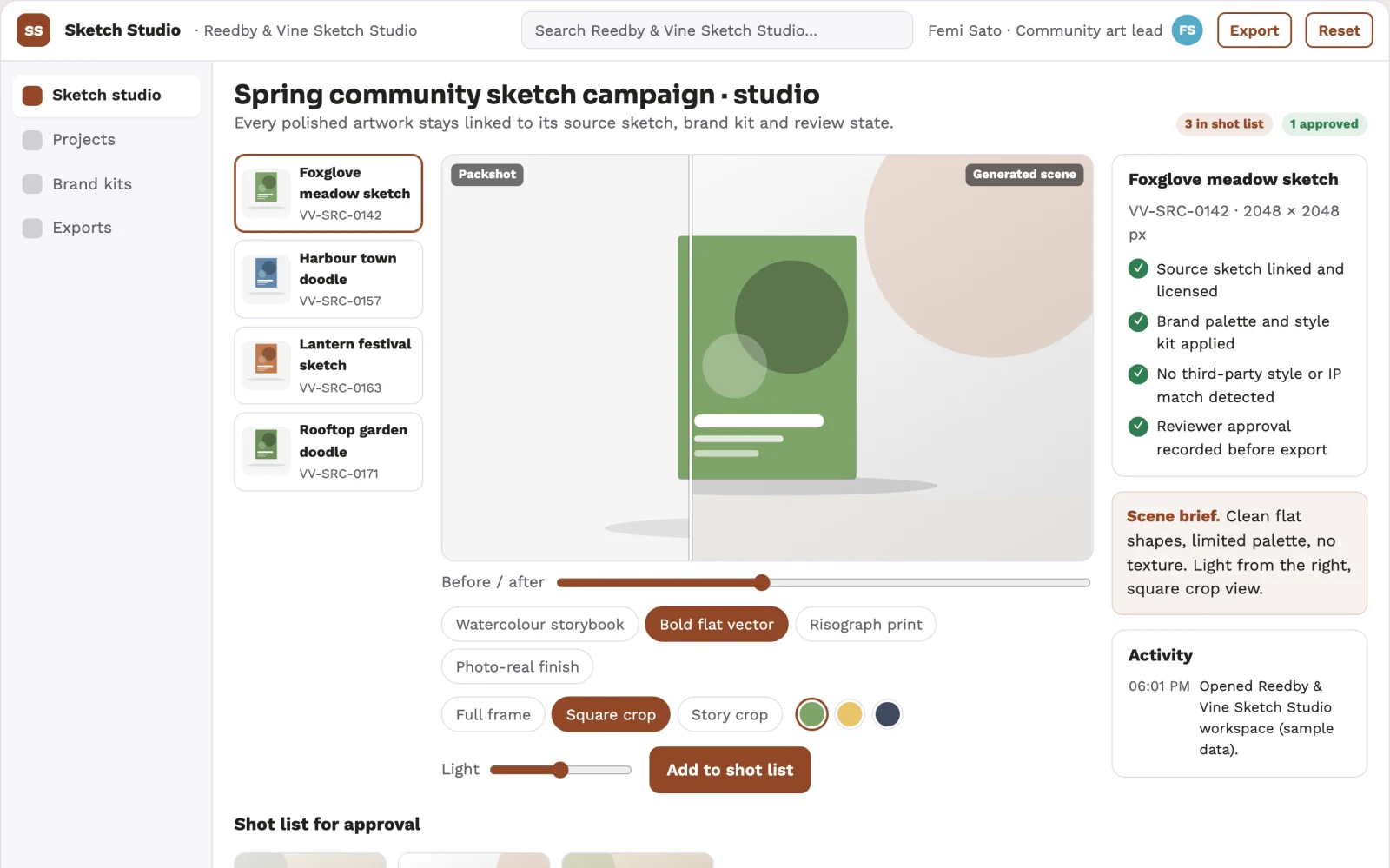Image resolution: width=1390 pixels, height=868 pixels.
Task: Click the check icon beside Reviewer approval recorded
Action: pyautogui.click(x=1138, y=427)
